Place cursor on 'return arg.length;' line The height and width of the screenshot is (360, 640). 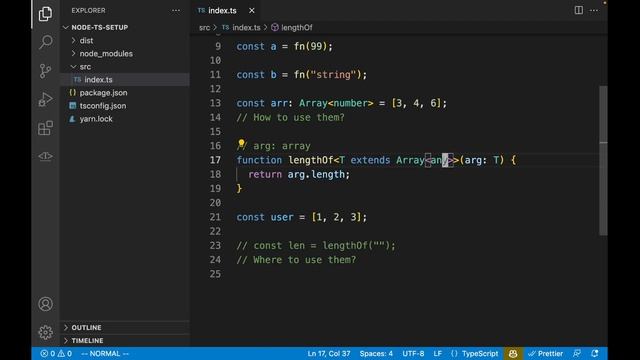(299, 175)
